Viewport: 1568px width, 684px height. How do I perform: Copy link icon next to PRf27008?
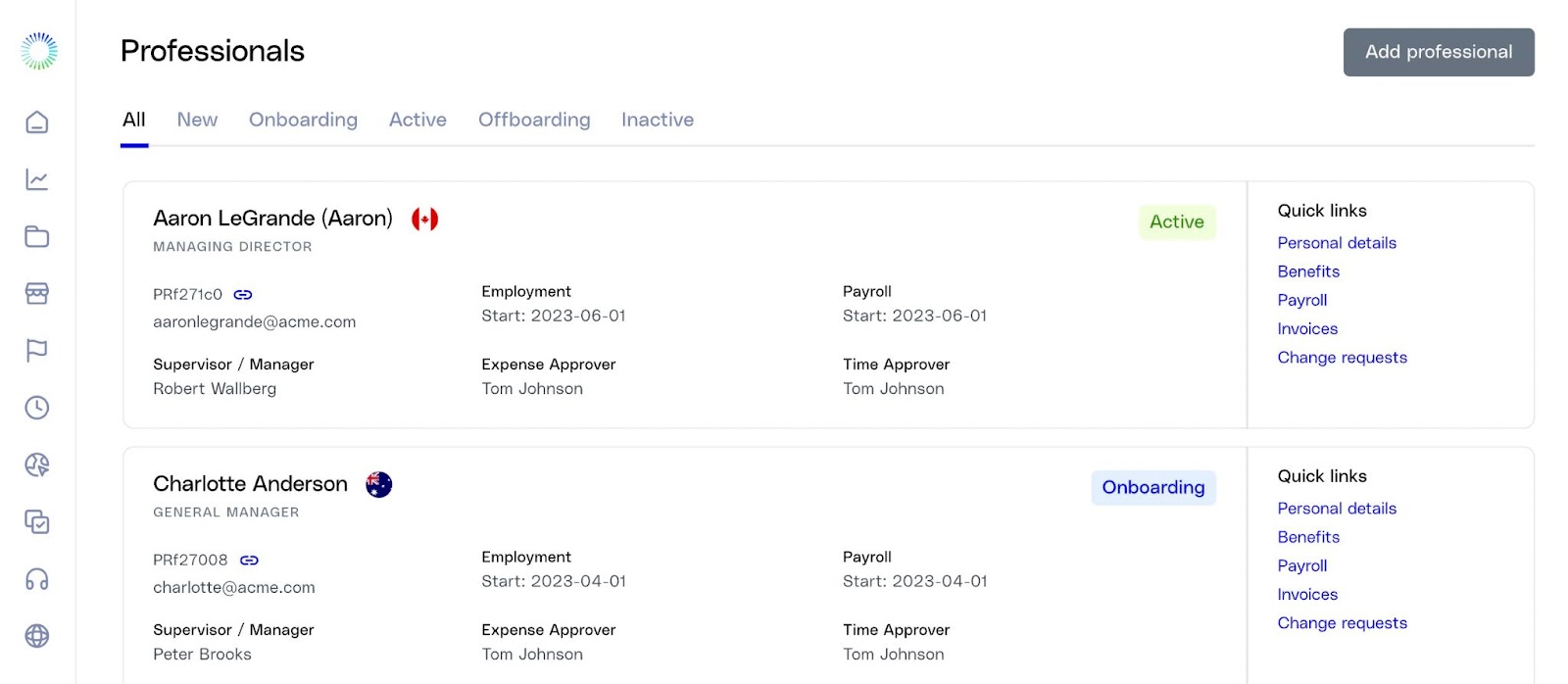click(x=249, y=560)
